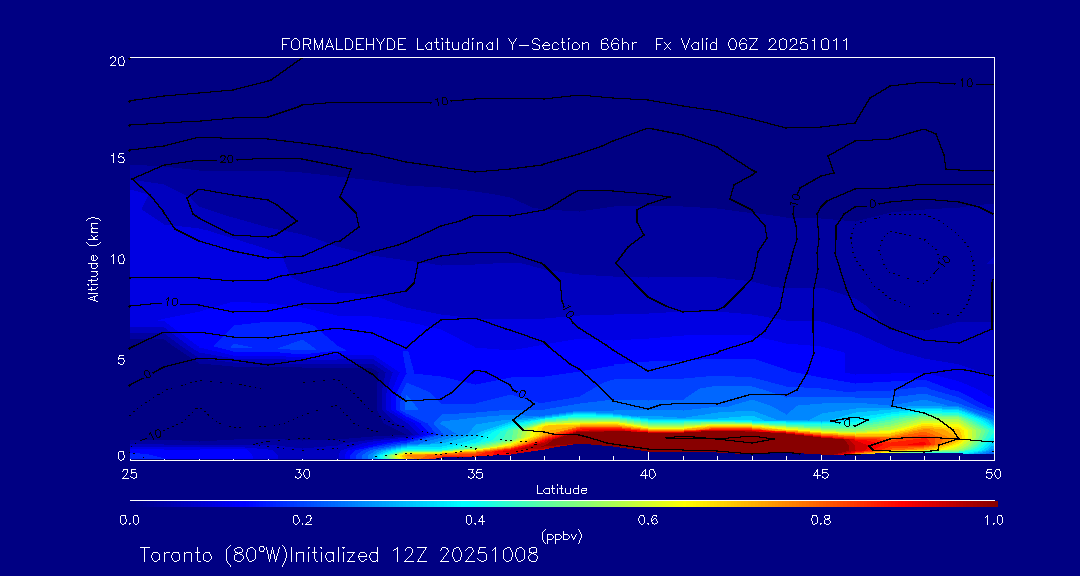1080x576 pixels.
Task: Click color scale value 0.2
Action: point(302,520)
